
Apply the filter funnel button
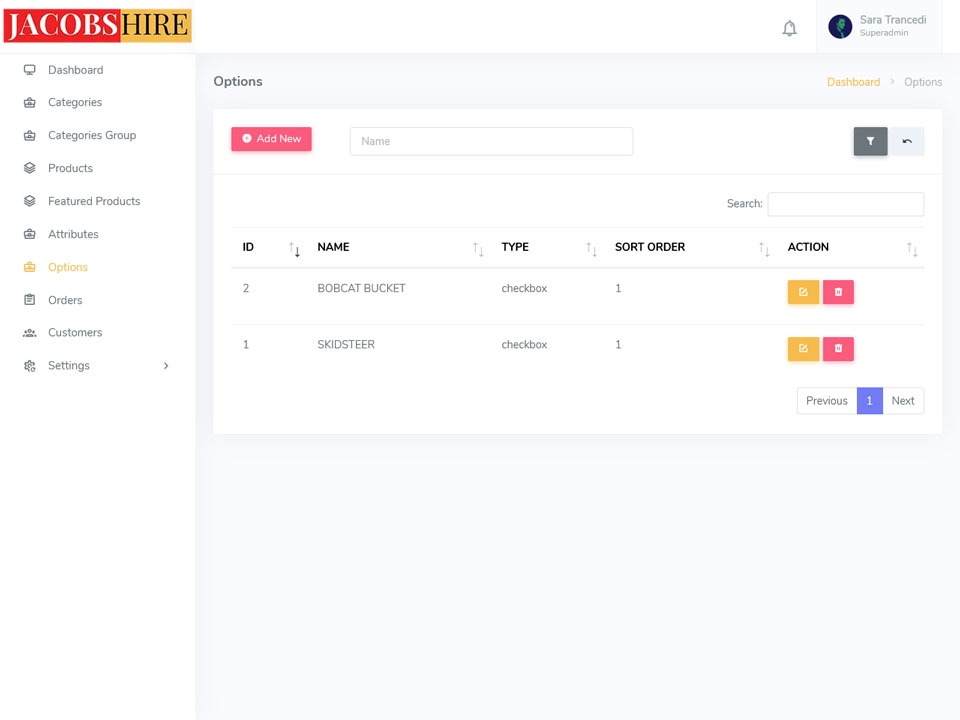tap(870, 141)
